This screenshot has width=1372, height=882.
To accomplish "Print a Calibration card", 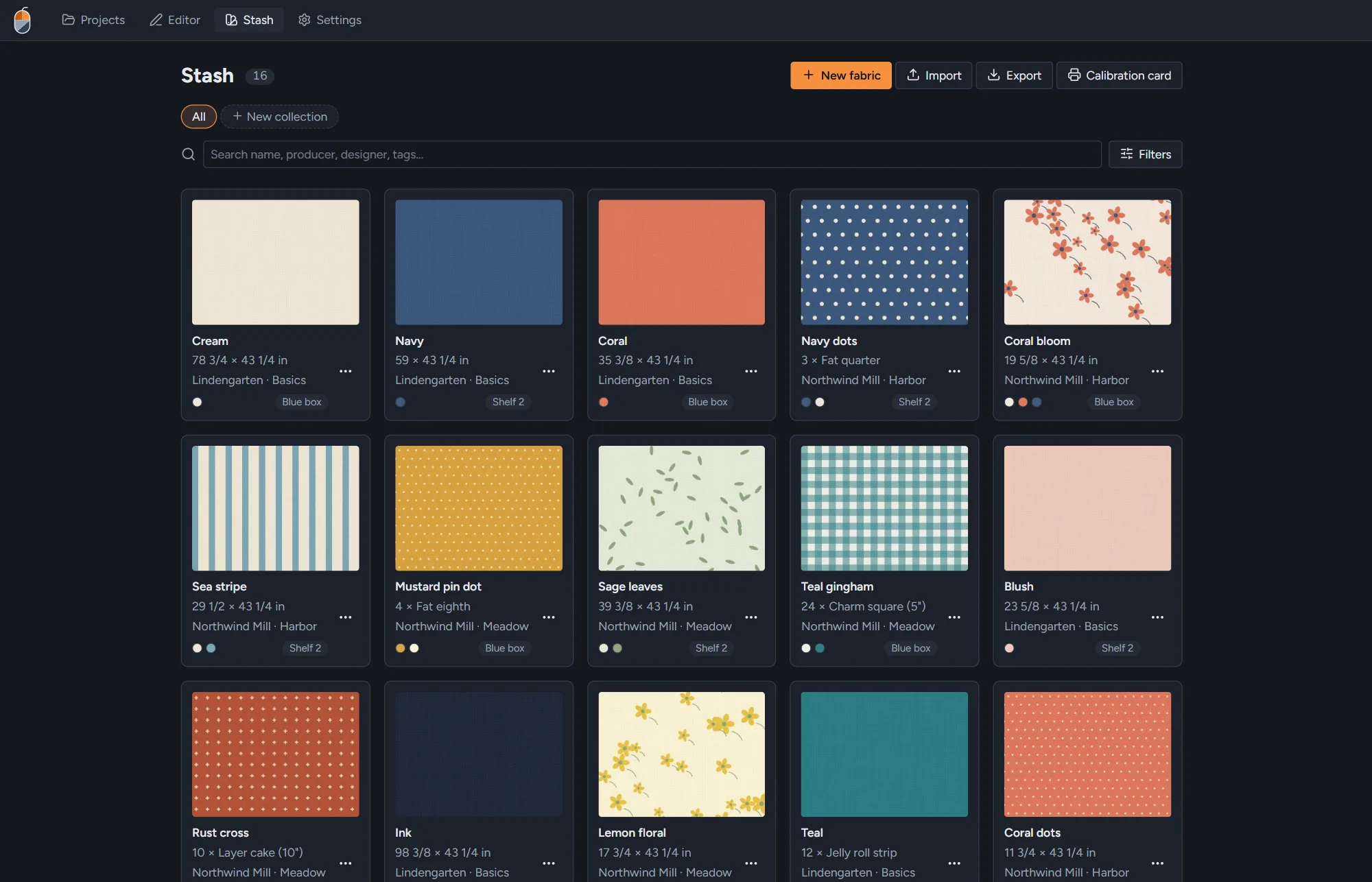I will coord(1119,75).
